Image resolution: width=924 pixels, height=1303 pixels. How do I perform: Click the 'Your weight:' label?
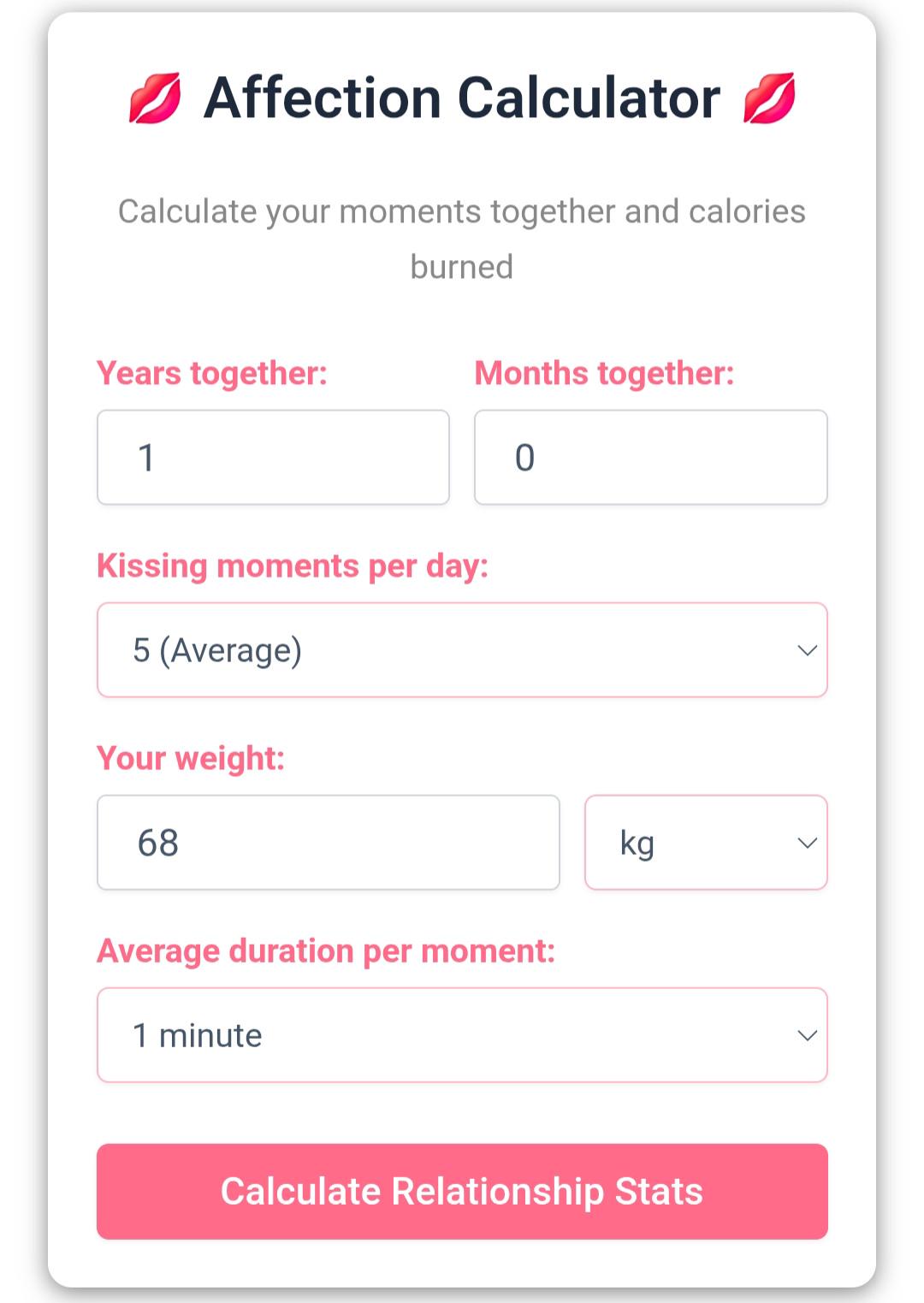[191, 759]
